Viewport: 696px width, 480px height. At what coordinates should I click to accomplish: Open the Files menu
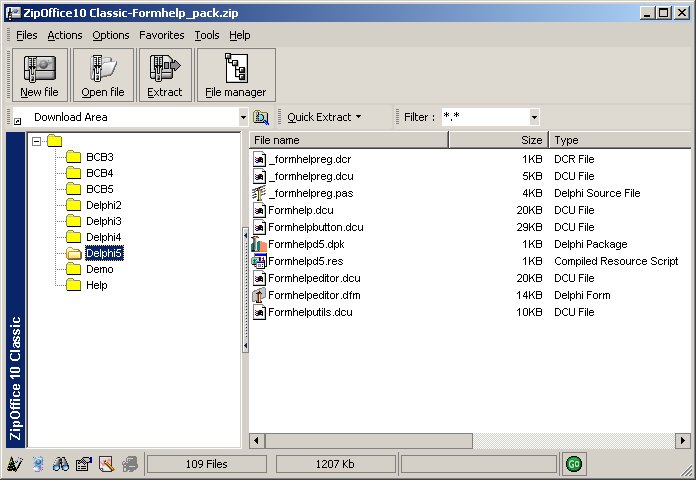27,35
